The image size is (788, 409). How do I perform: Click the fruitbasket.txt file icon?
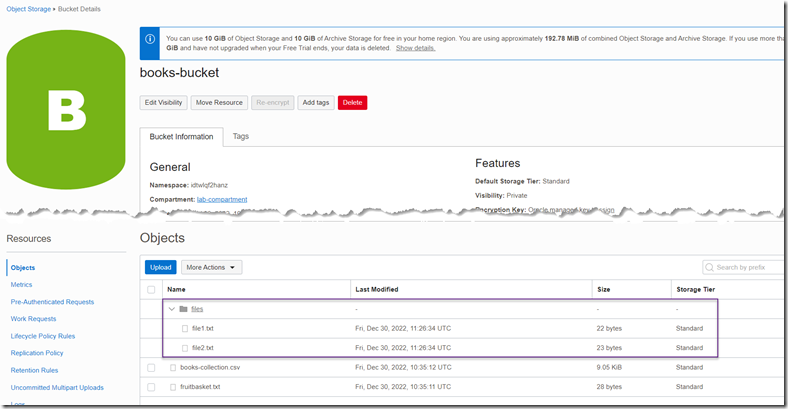point(172,386)
